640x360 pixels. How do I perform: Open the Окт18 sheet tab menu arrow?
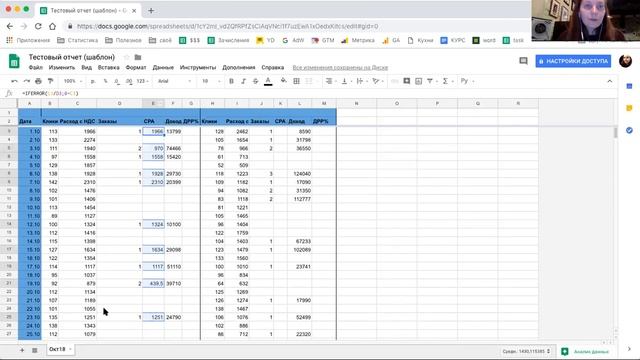pos(70,349)
